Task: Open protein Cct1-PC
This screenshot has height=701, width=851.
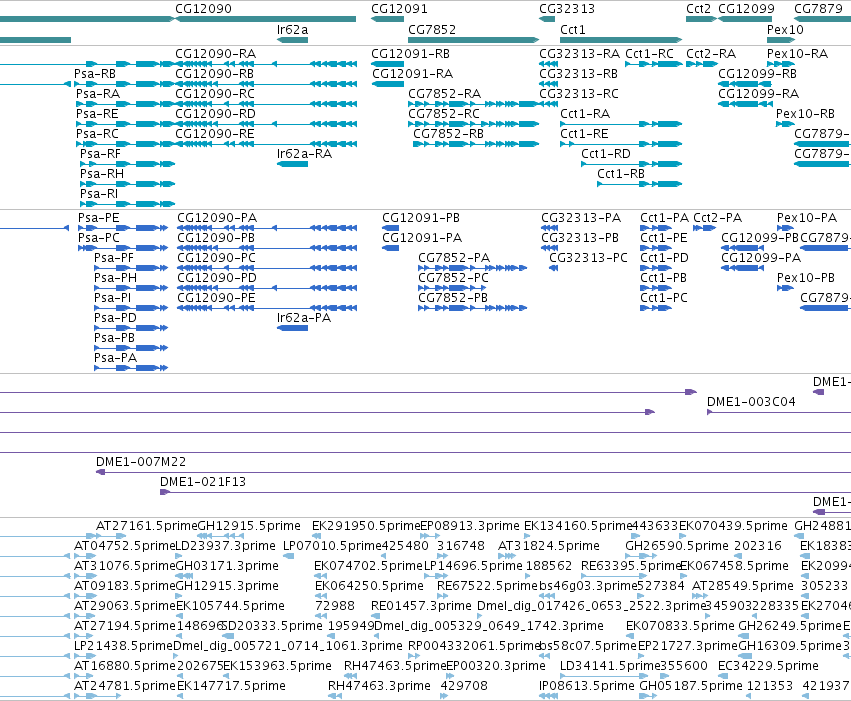Action: (664, 298)
